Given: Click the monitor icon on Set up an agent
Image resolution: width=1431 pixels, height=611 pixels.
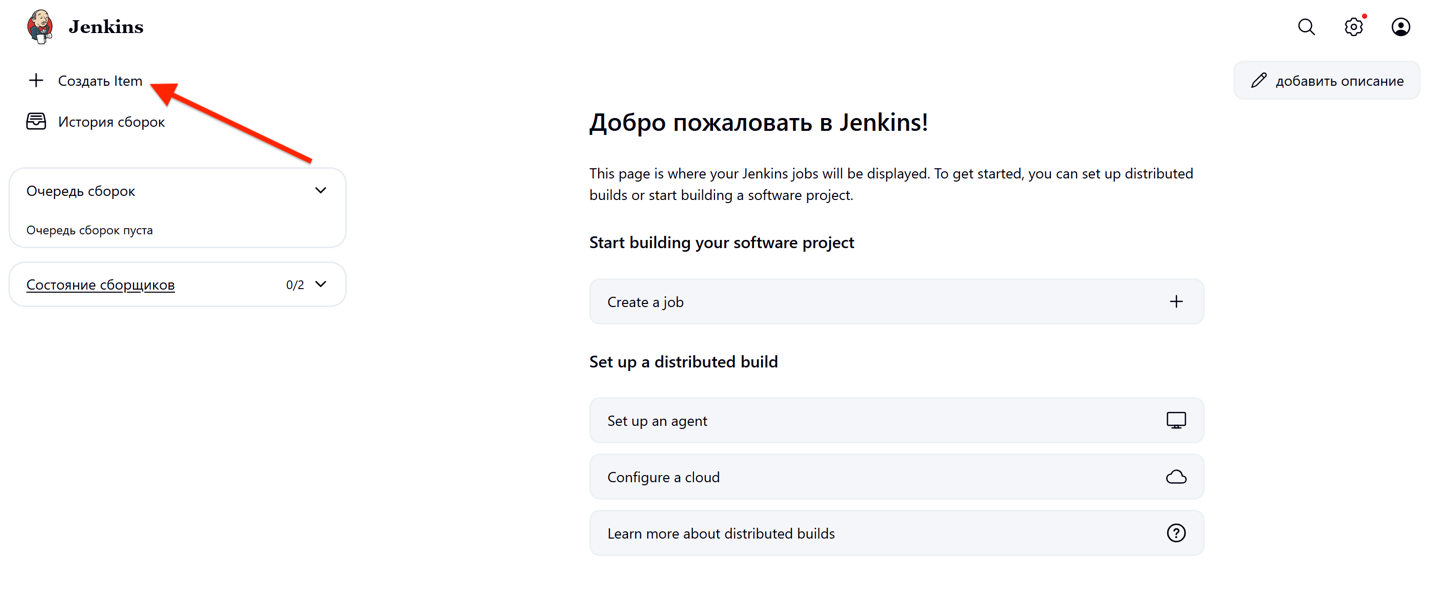Looking at the screenshot, I should coord(1176,420).
